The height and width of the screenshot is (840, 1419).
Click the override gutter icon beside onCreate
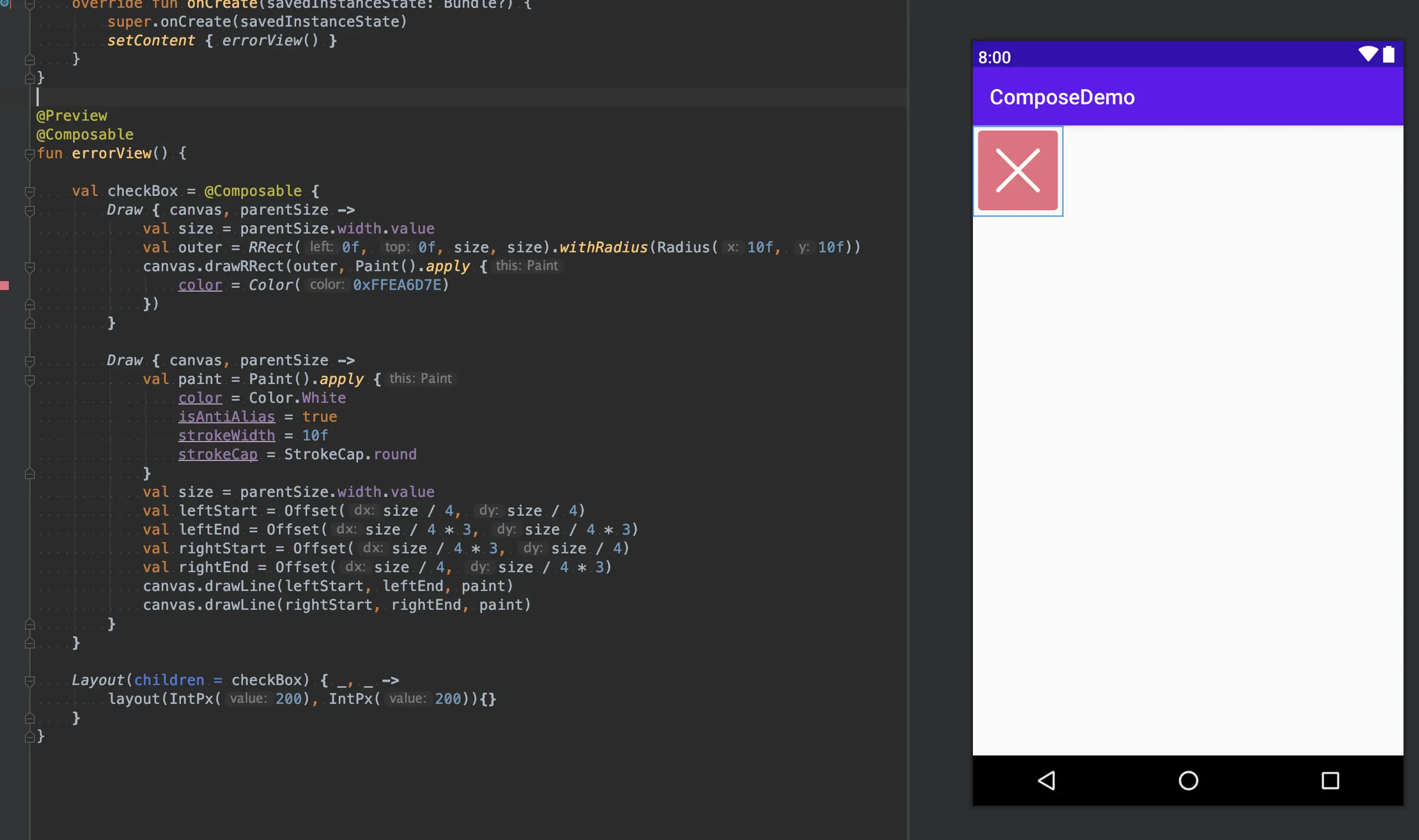click(x=4, y=3)
